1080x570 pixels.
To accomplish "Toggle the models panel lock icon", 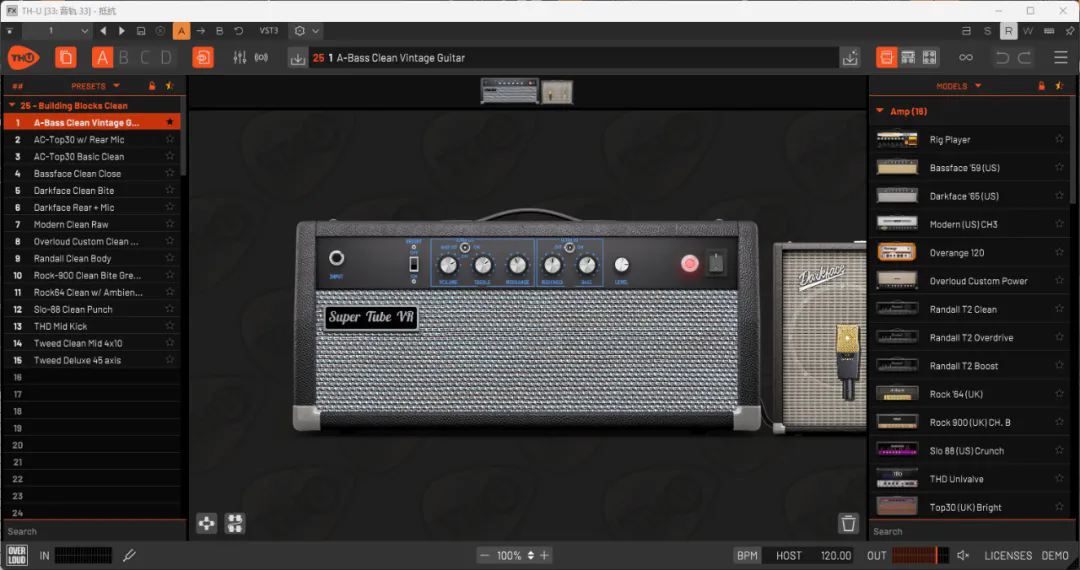I will 1041,86.
